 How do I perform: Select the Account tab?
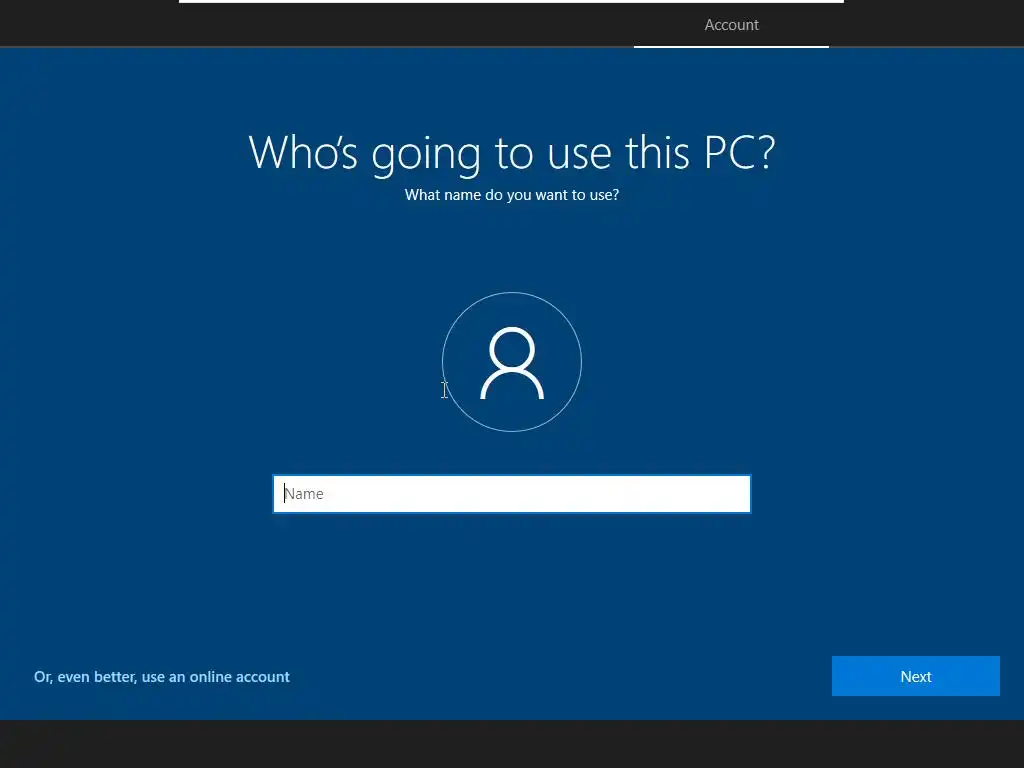tap(731, 25)
